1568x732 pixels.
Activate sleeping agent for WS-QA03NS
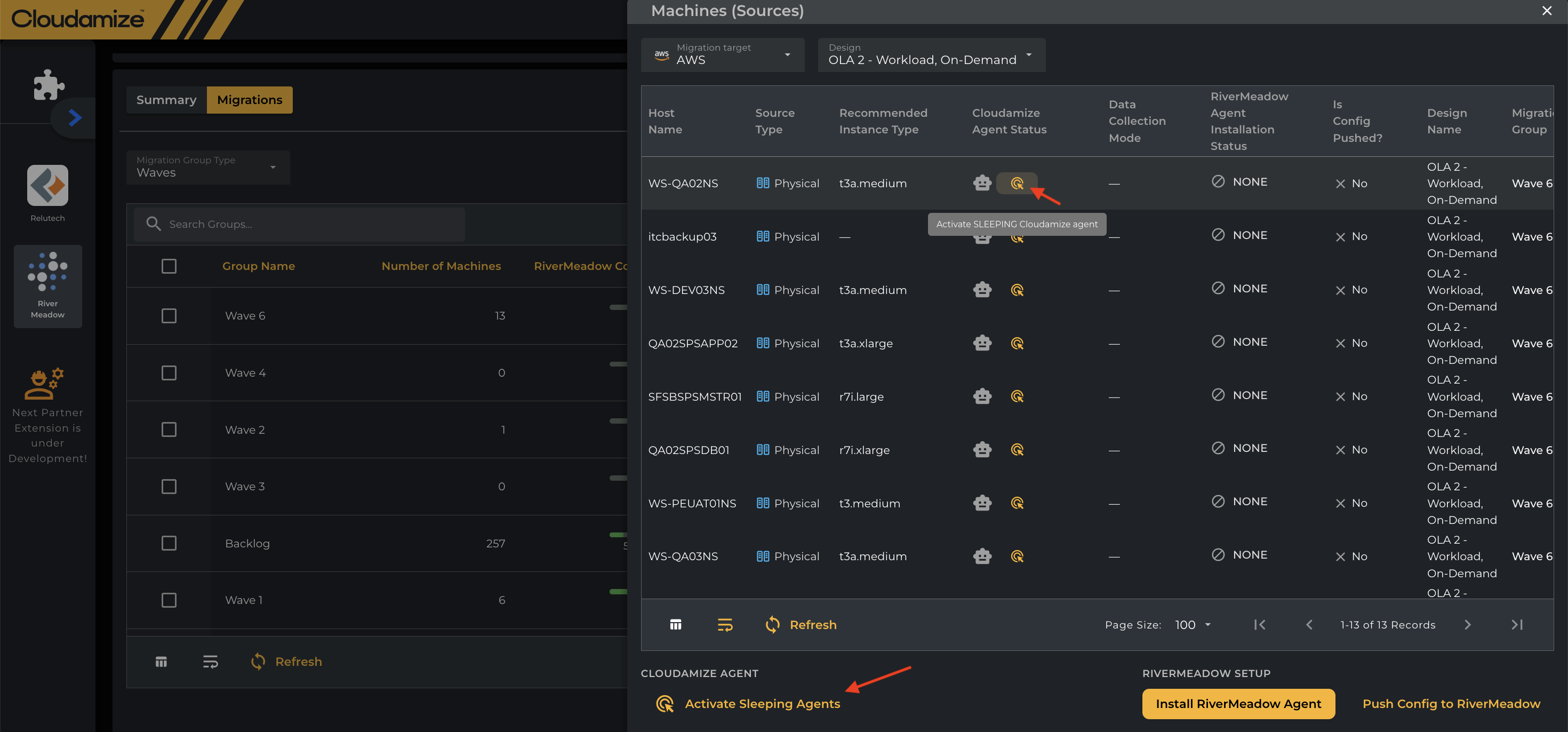[x=1017, y=556]
